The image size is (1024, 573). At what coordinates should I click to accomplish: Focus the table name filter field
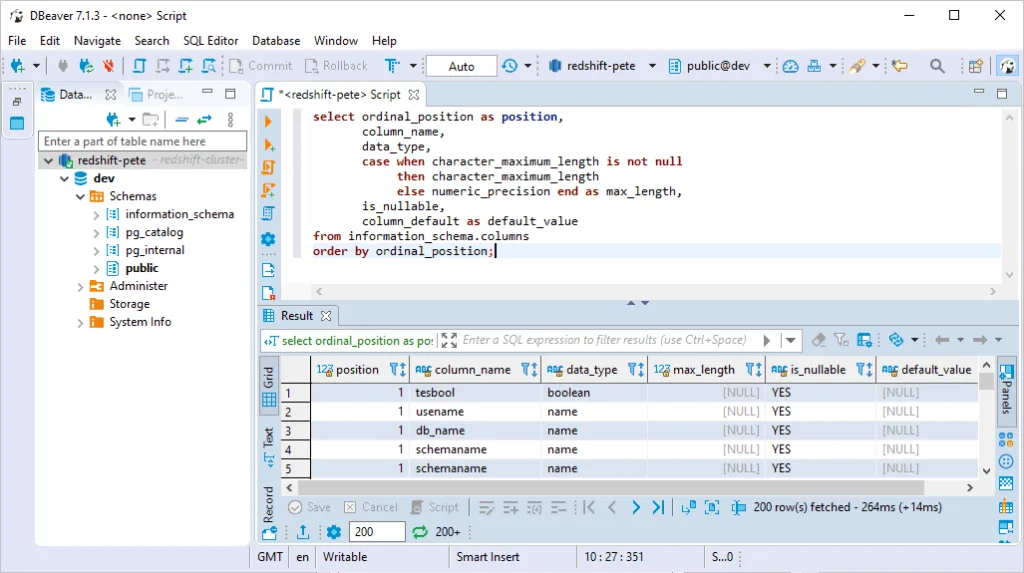pos(142,141)
